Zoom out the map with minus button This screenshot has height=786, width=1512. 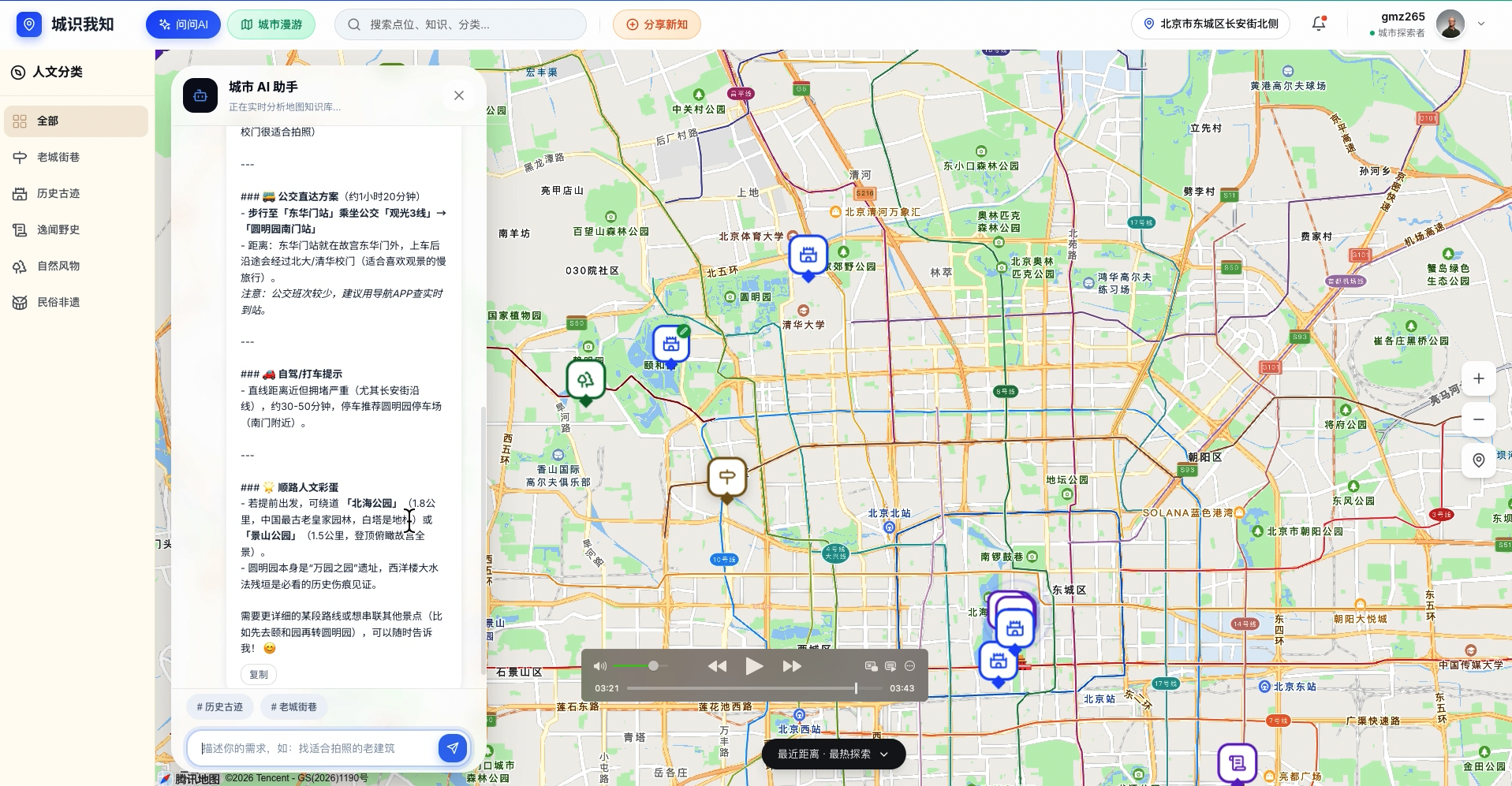point(1479,419)
